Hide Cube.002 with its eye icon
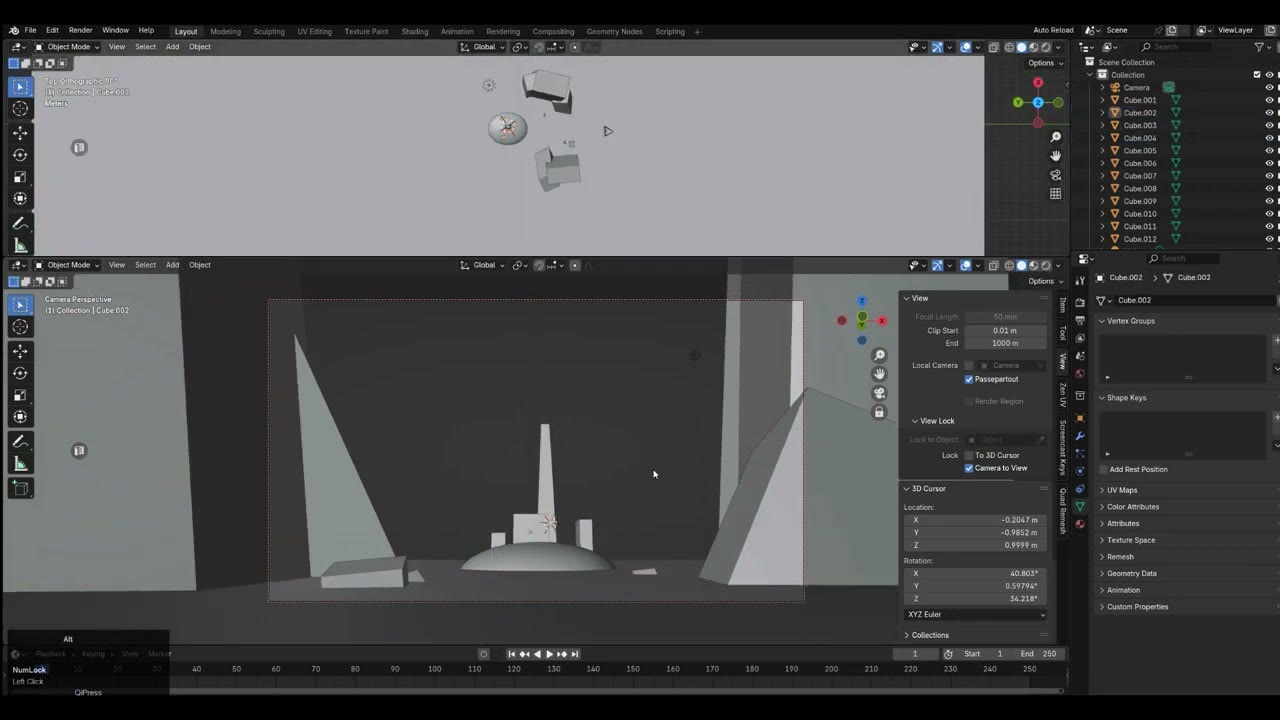This screenshot has width=1280, height=720. coord(1270,113)
